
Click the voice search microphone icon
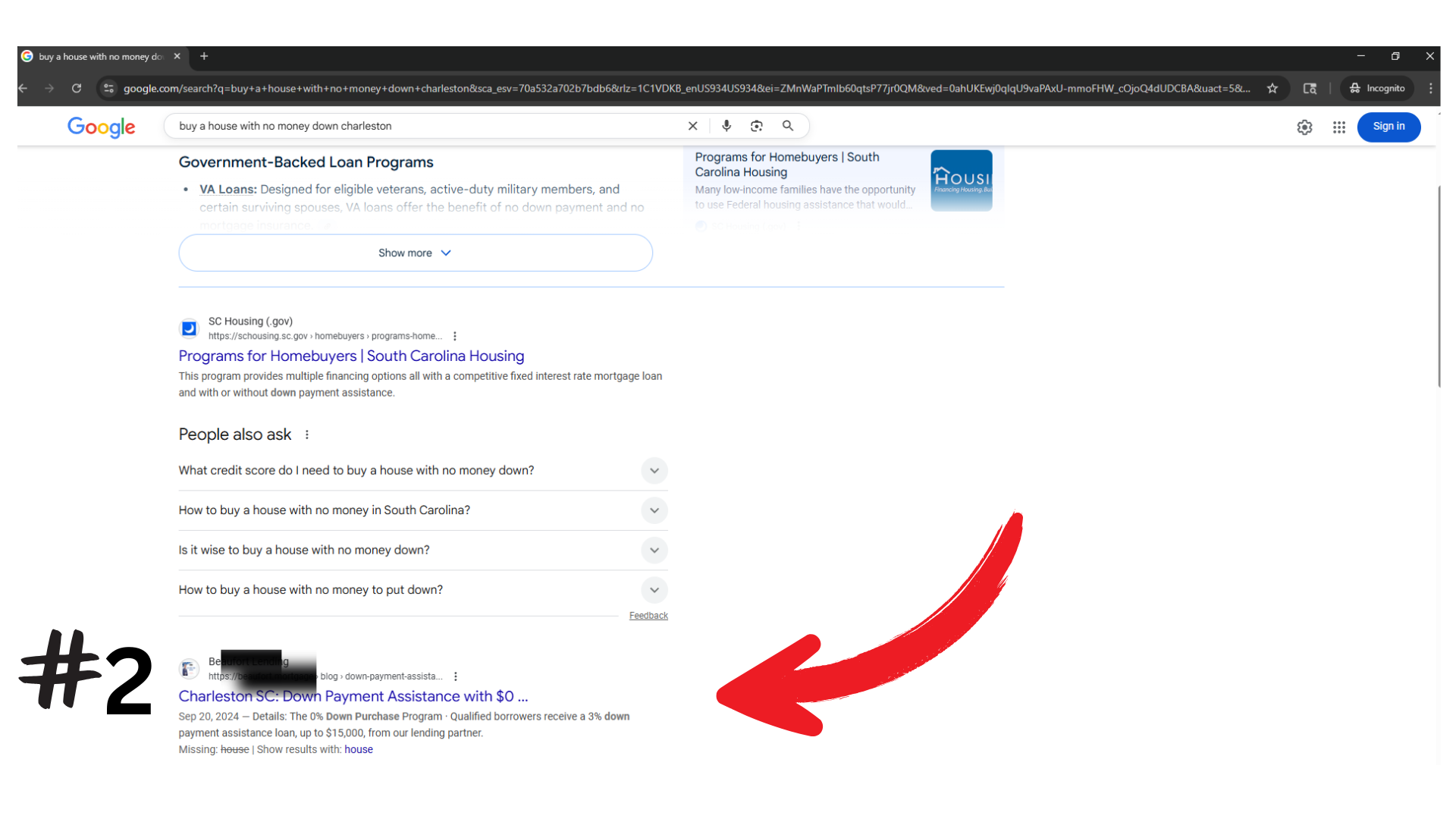coord(726,126)
